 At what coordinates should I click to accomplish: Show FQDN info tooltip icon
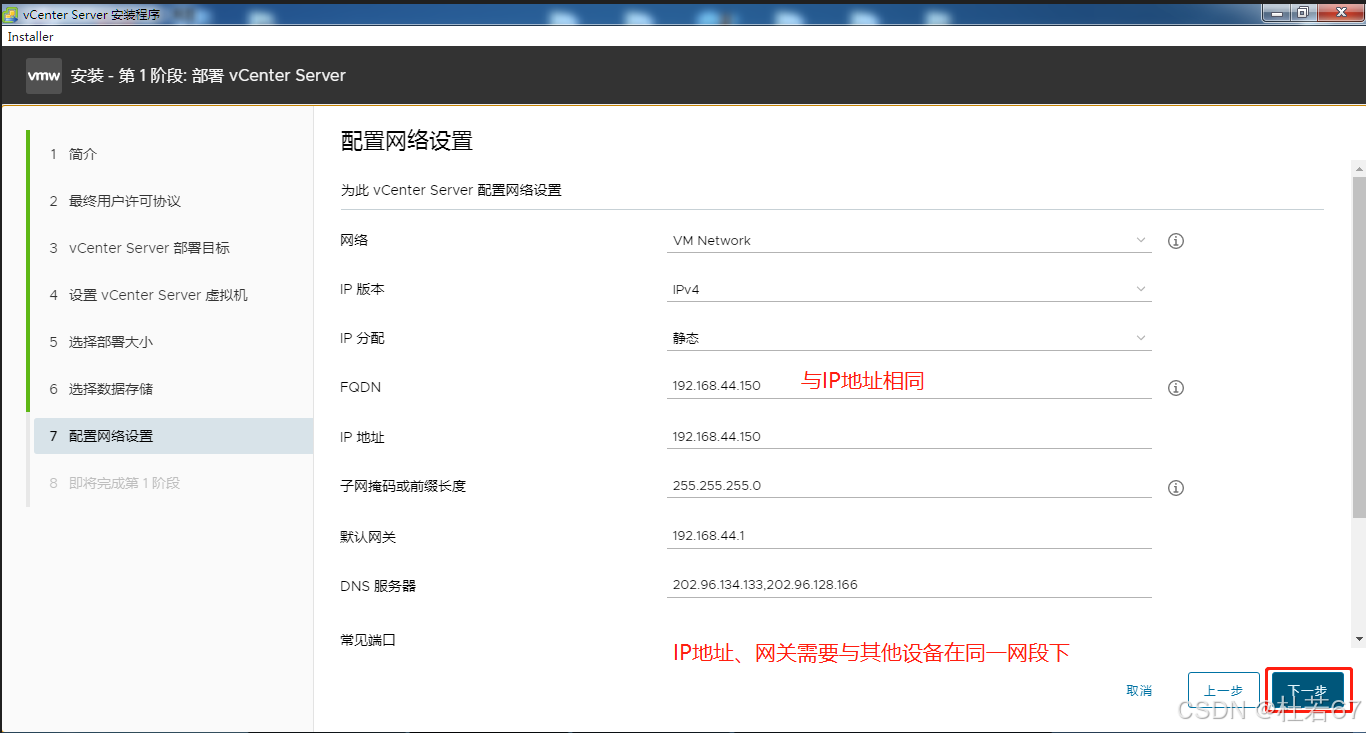coord(1176,388)
